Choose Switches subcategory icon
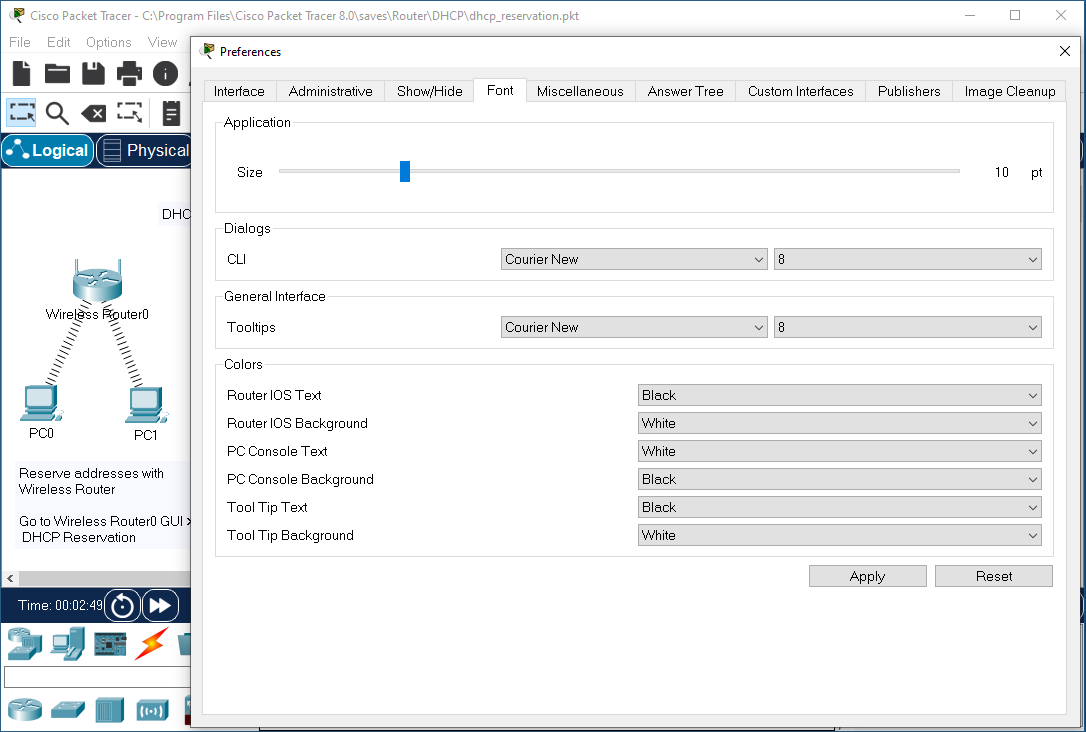Image resolution: width=1086 pixels, height=732 pixels. click(x=68, y=709)
